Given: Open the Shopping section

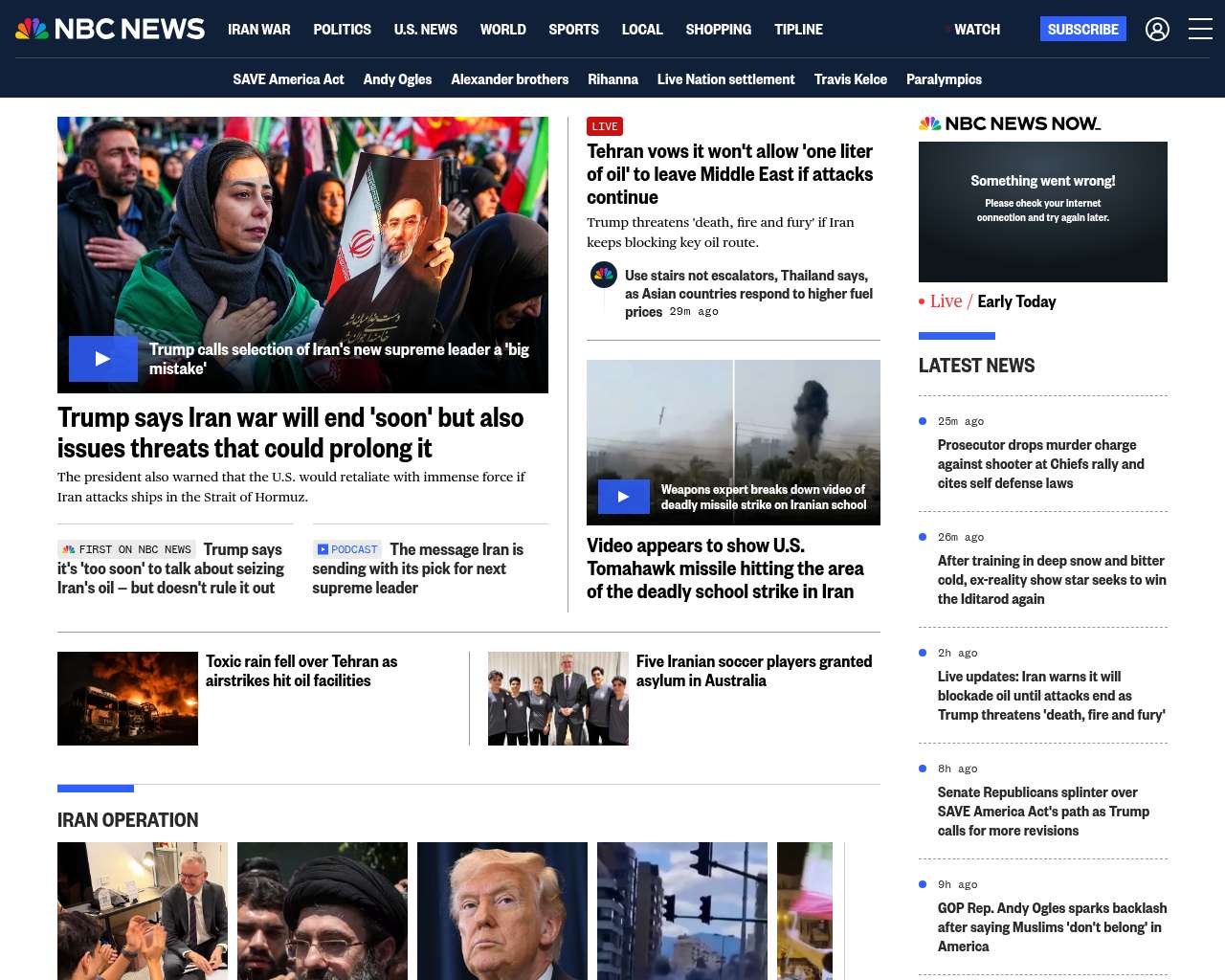Looking at the screenshot, I should pos(718,30).
